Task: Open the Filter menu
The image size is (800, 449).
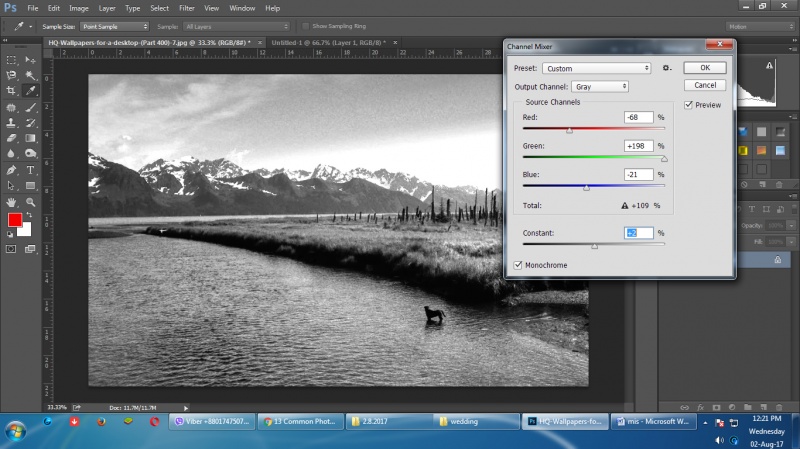Action: pos(187,8)
